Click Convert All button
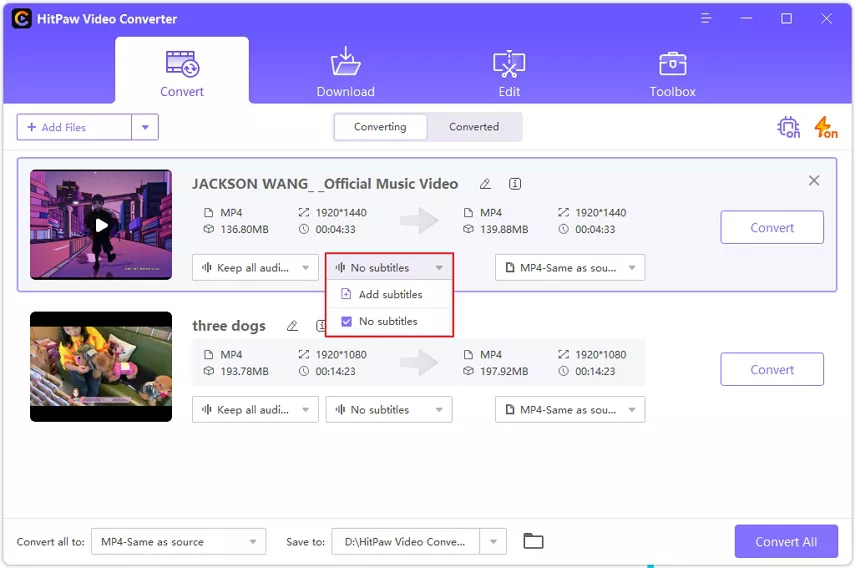855x568 pixels. [785, 542]
